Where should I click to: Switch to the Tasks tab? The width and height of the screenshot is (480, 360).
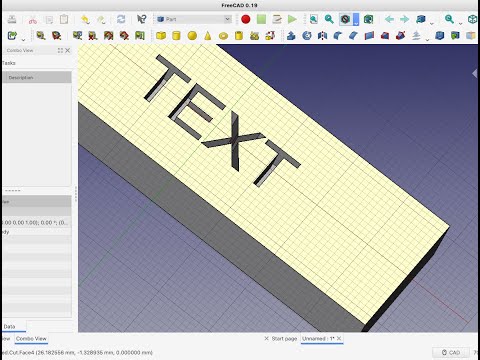click(x=9, y=63)
